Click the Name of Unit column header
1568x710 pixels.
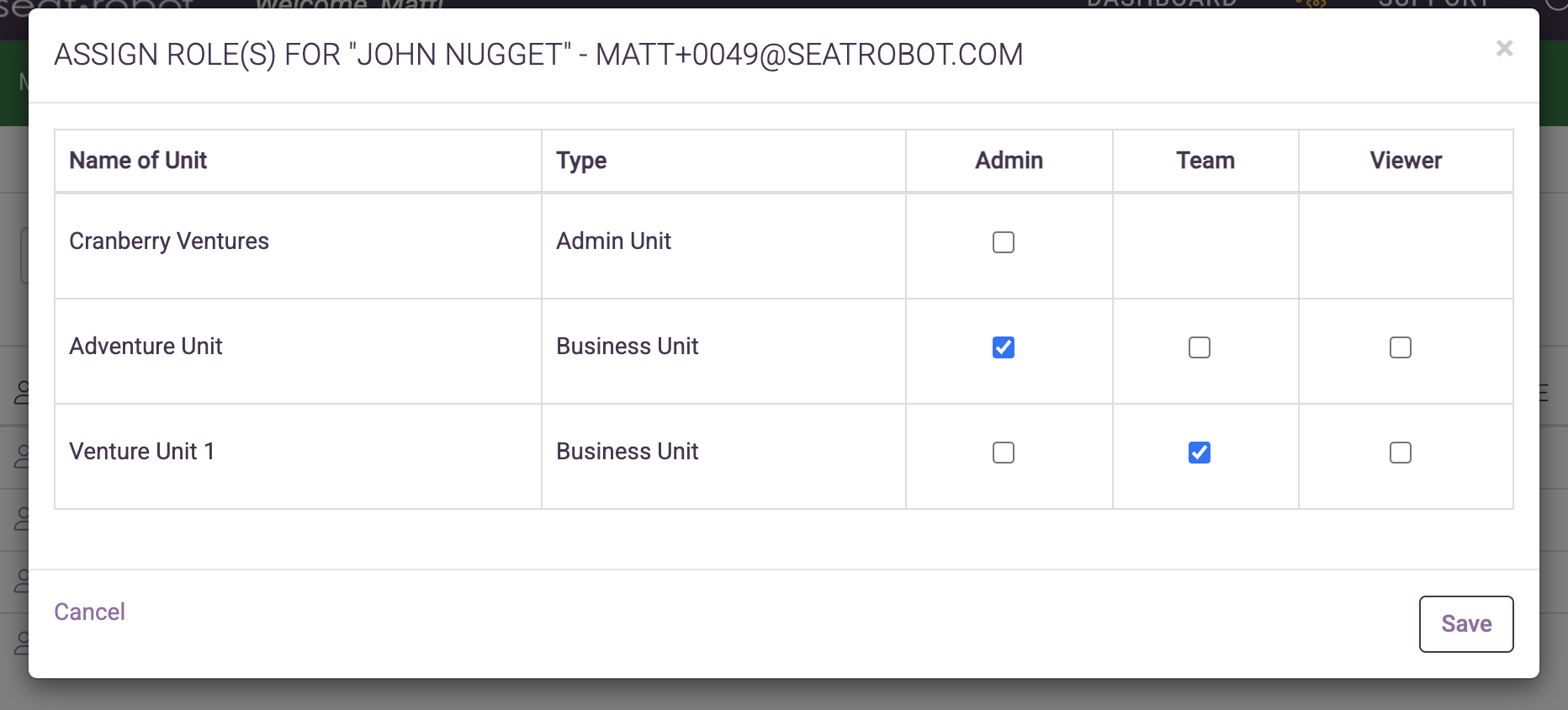tap(138, 161)
